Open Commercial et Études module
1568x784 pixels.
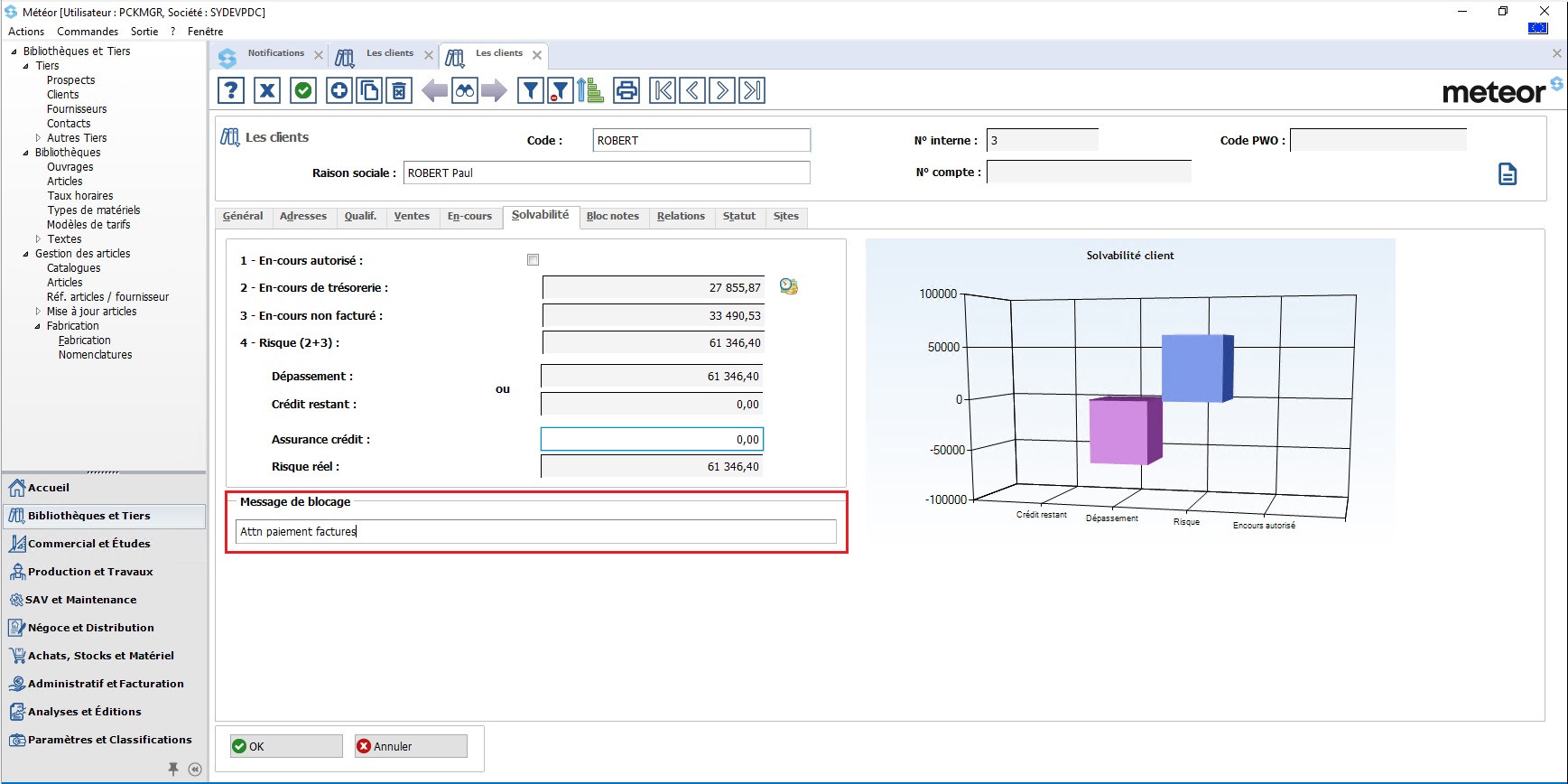tap(88, 544)
